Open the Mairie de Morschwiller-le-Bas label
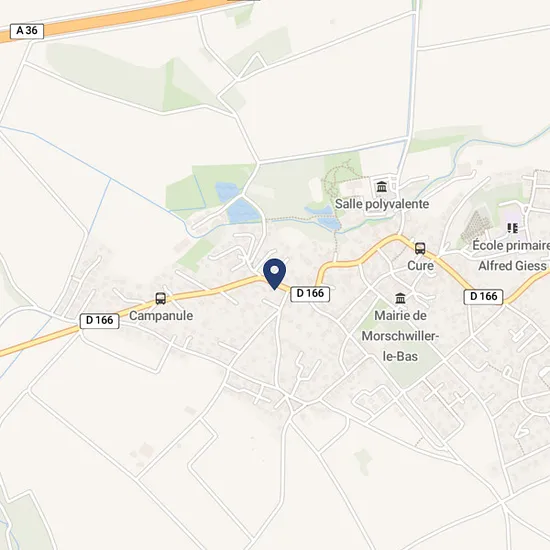 [x=400, y=336]
